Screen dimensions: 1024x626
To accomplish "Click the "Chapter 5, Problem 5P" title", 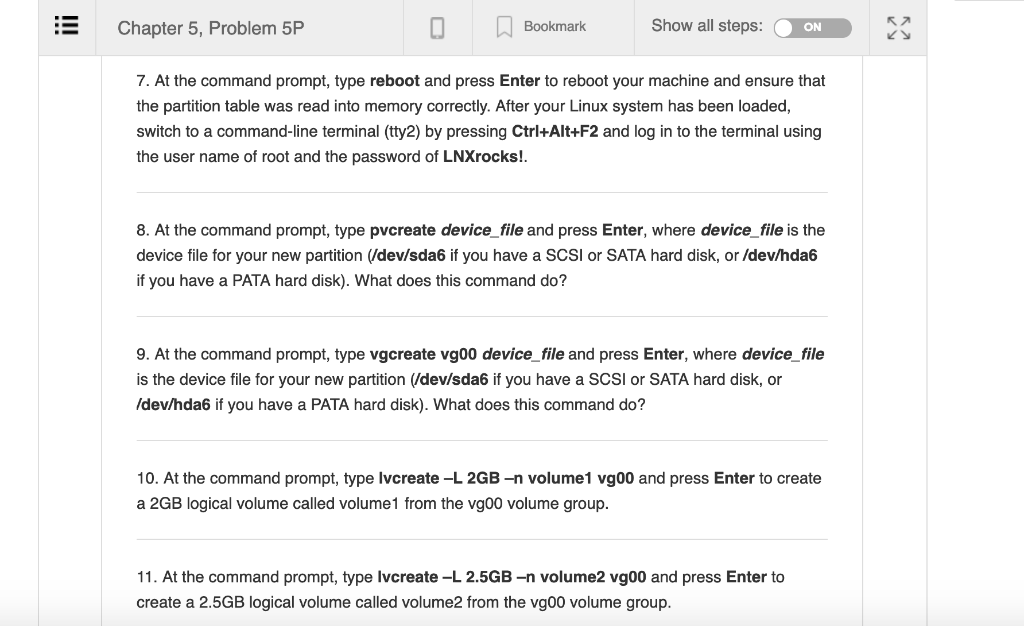I will (x=210, y=28).
